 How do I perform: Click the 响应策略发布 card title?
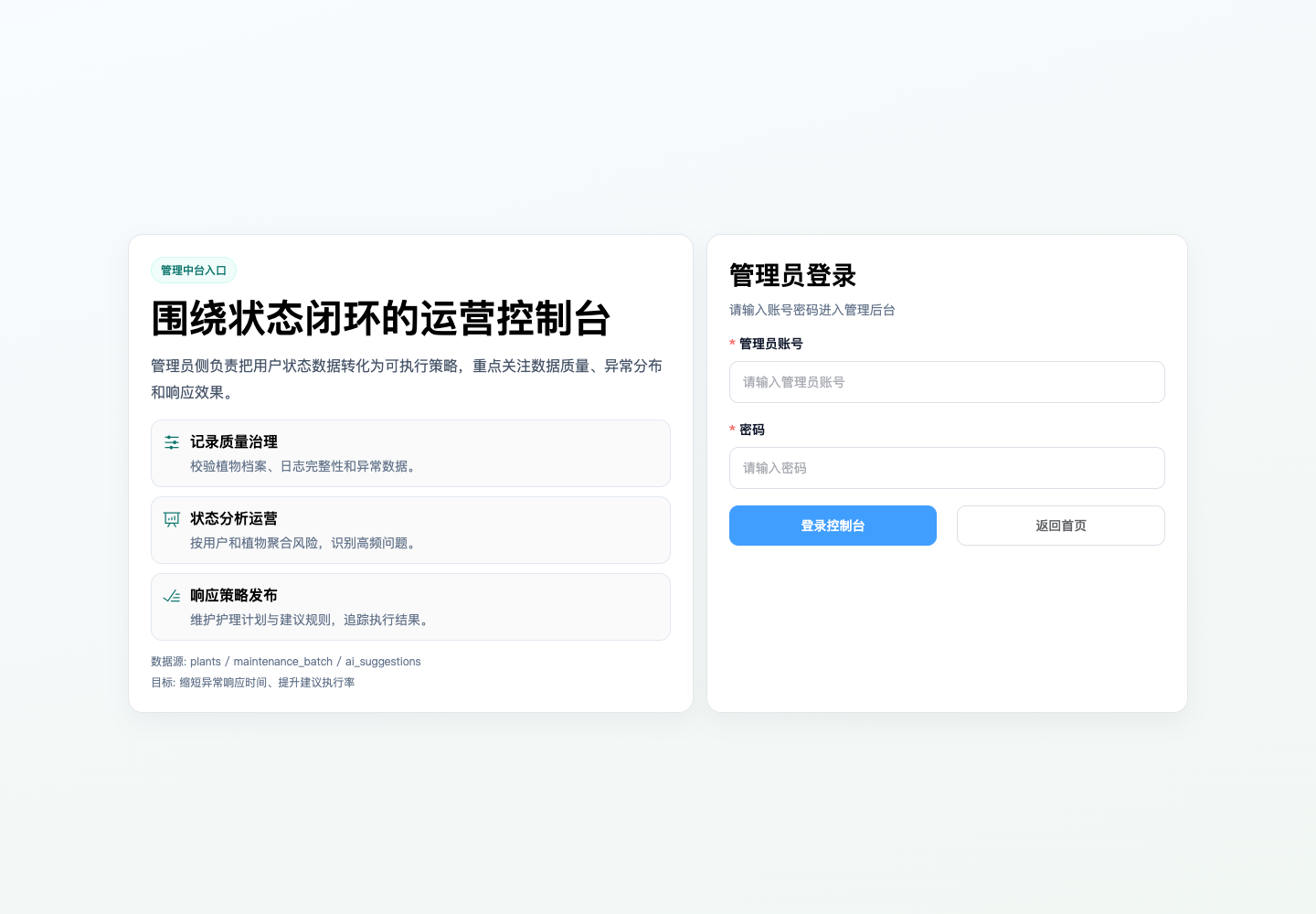tap(234, 595)
